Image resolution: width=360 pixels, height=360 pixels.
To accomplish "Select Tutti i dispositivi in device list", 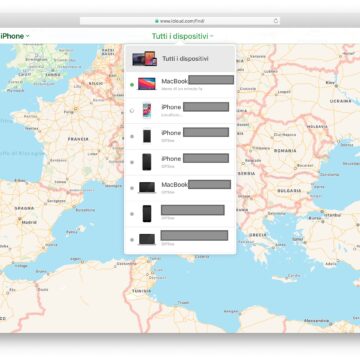I will (180, 59).
